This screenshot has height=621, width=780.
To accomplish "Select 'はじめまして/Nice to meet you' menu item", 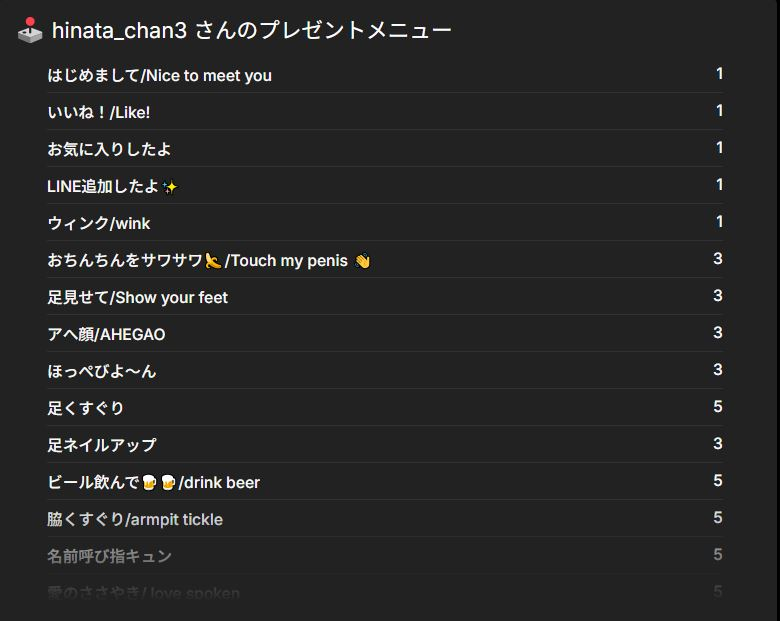I will click(x=159, y=76).
